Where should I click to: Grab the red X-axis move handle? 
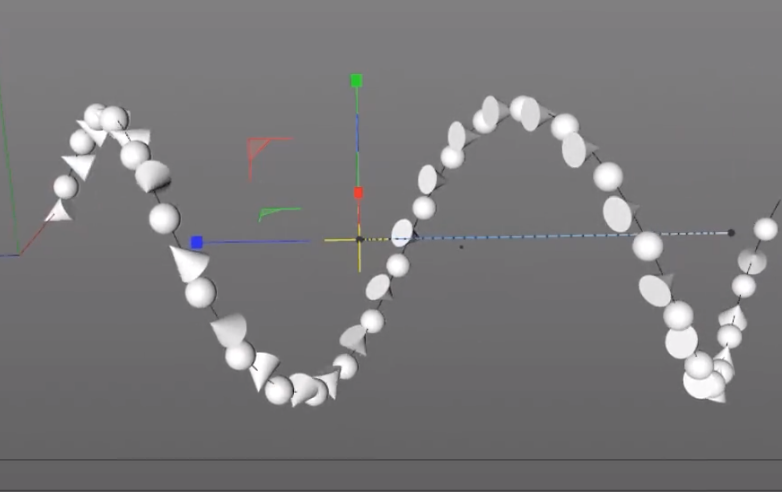click(x=358, y=193)
